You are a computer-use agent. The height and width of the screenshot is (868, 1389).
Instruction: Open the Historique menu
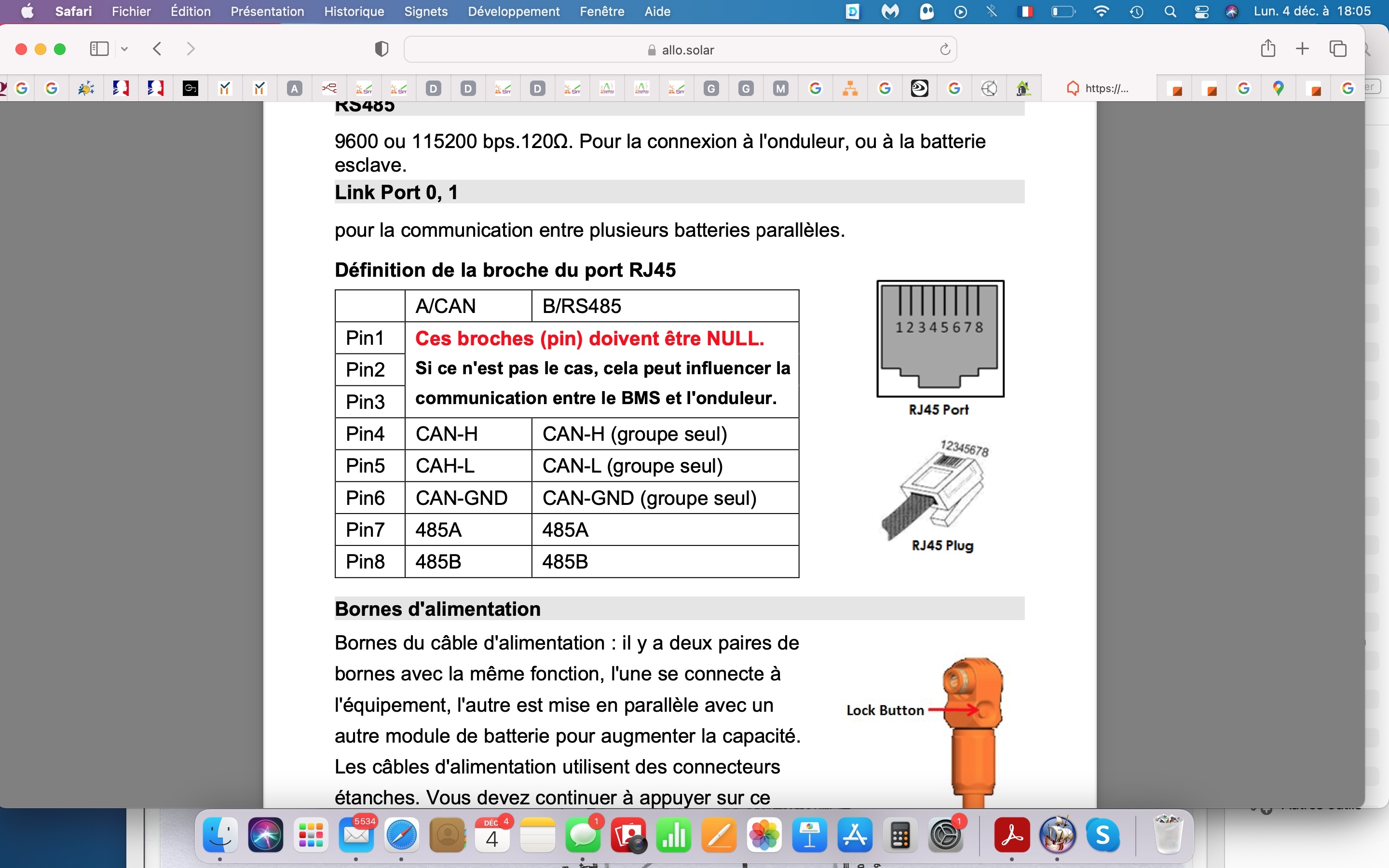click(354, 12)
